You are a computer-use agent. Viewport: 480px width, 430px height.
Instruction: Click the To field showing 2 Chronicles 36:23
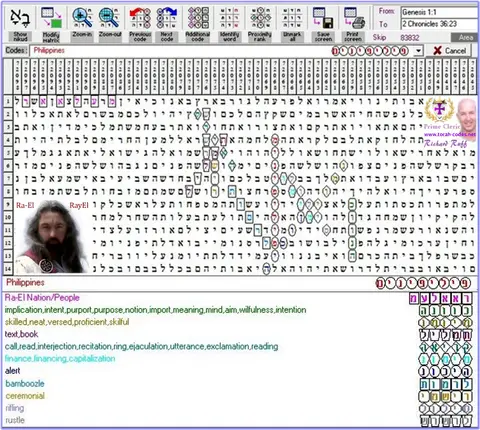point(439,24)
